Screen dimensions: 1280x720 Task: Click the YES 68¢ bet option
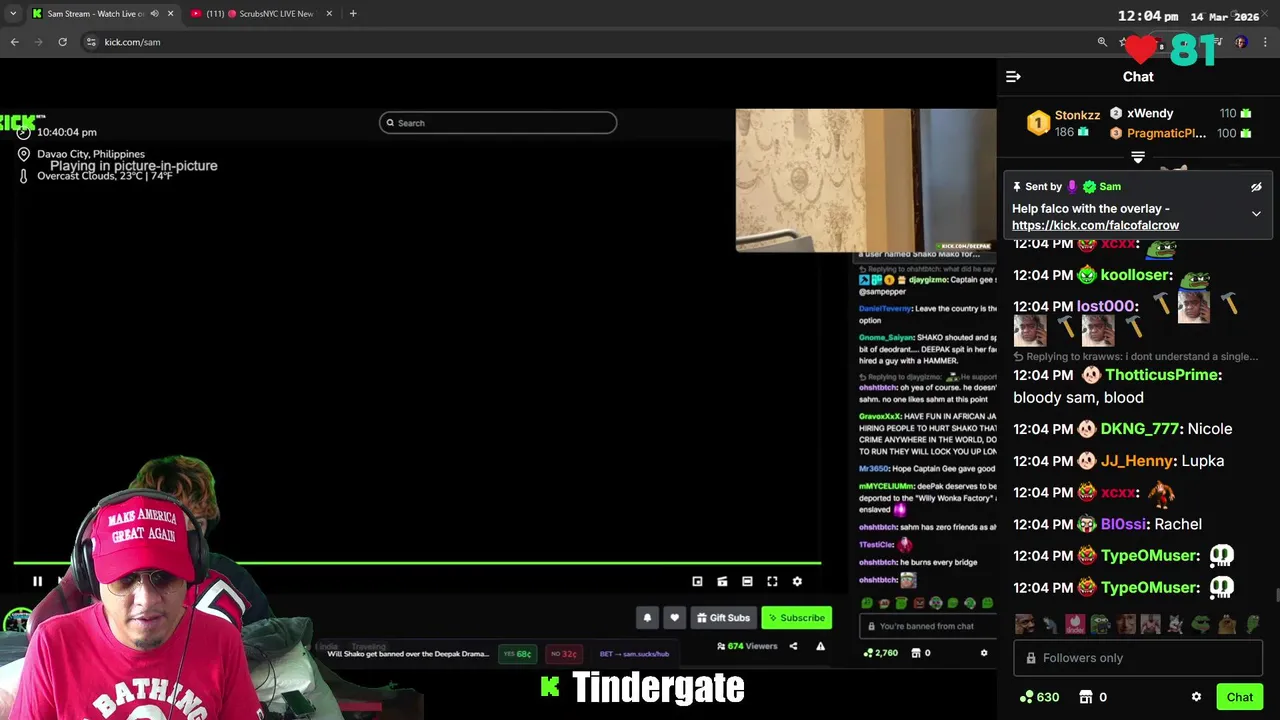point(517,654)
